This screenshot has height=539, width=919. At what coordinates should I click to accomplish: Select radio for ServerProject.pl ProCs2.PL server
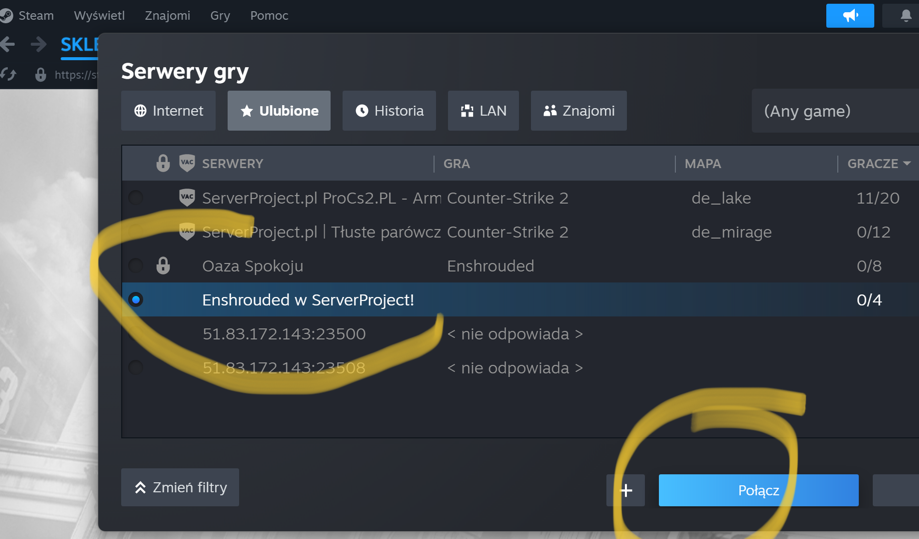click(x=136, y=198)
